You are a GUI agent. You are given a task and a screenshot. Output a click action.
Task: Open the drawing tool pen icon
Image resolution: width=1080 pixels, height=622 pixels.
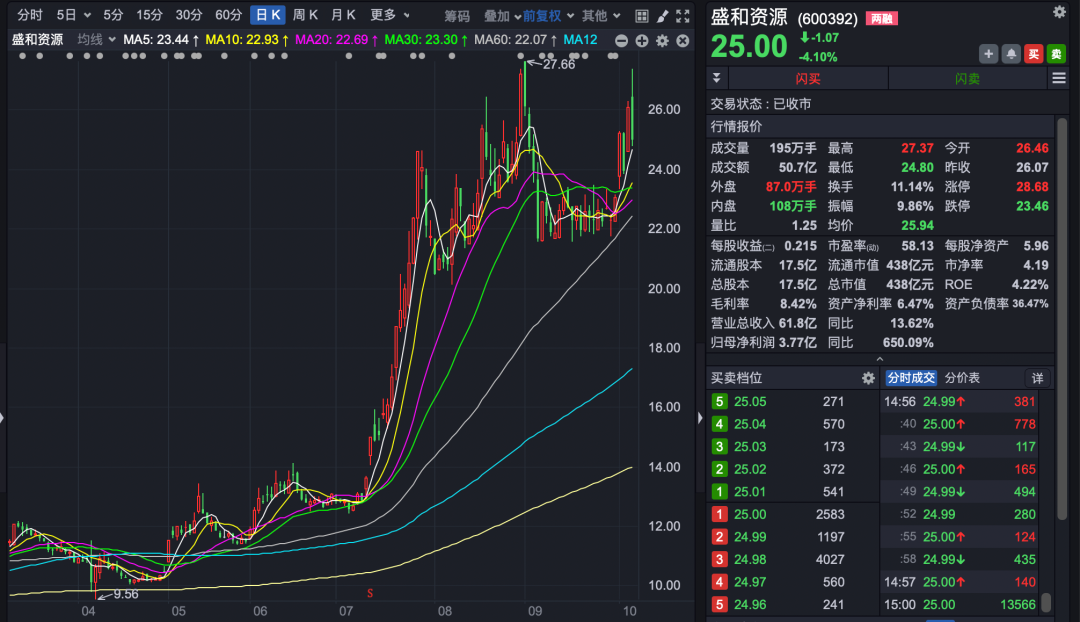pos(662,15)
